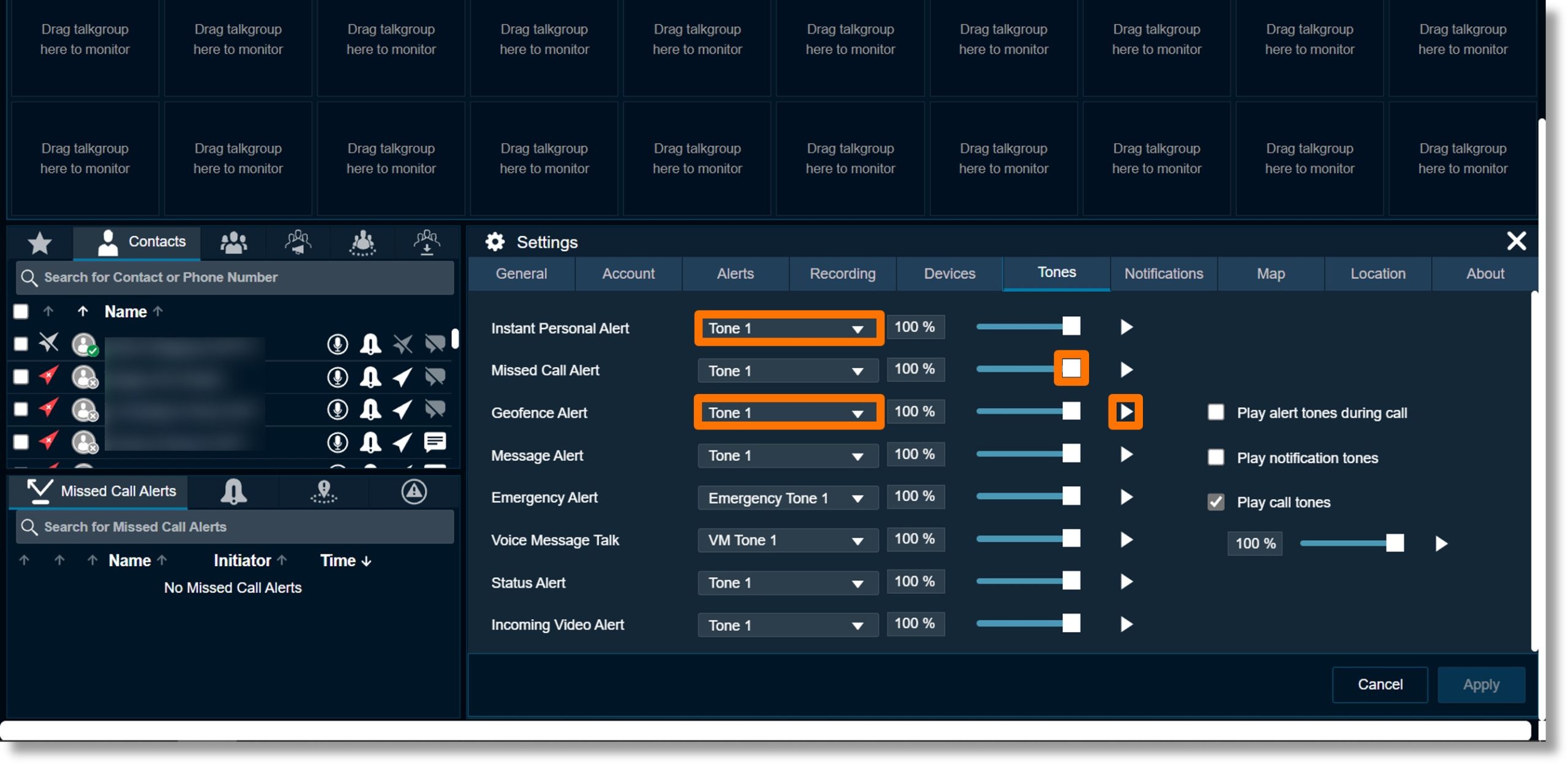
Task: Click Search for Contact or Phone Number field
Action: (x=234, y=278)
